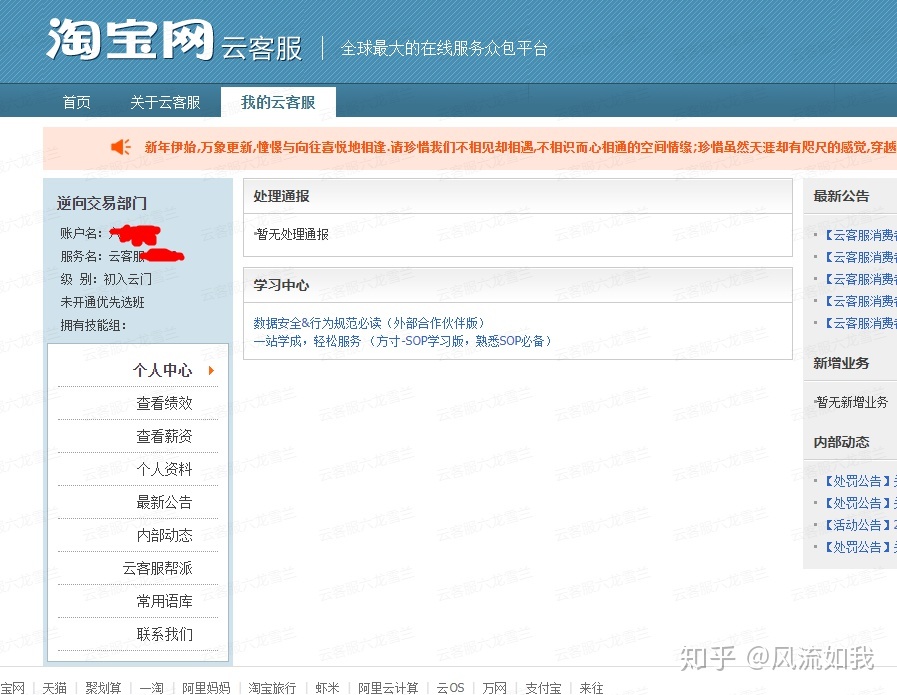Follow the 淘宝旅行 footer link
897x695 pixels.
coord(272,688)
